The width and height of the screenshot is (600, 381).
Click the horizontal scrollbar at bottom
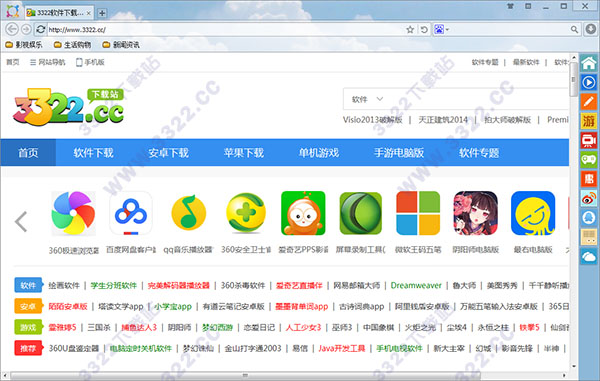point(245,375)
